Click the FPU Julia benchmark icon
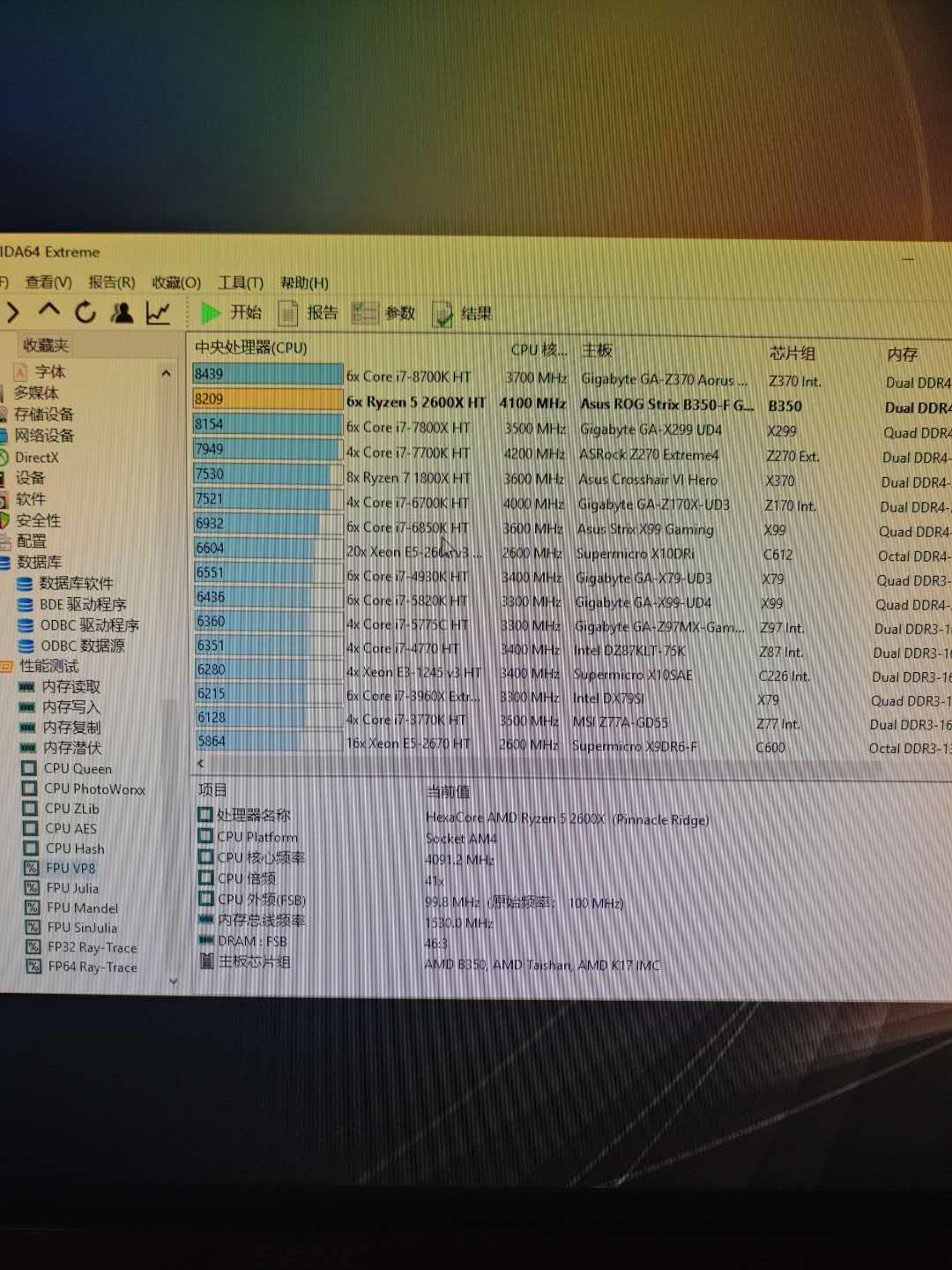Image resolution: width=952 pixels, height=1270 pixels. click(x=32, y=888)
